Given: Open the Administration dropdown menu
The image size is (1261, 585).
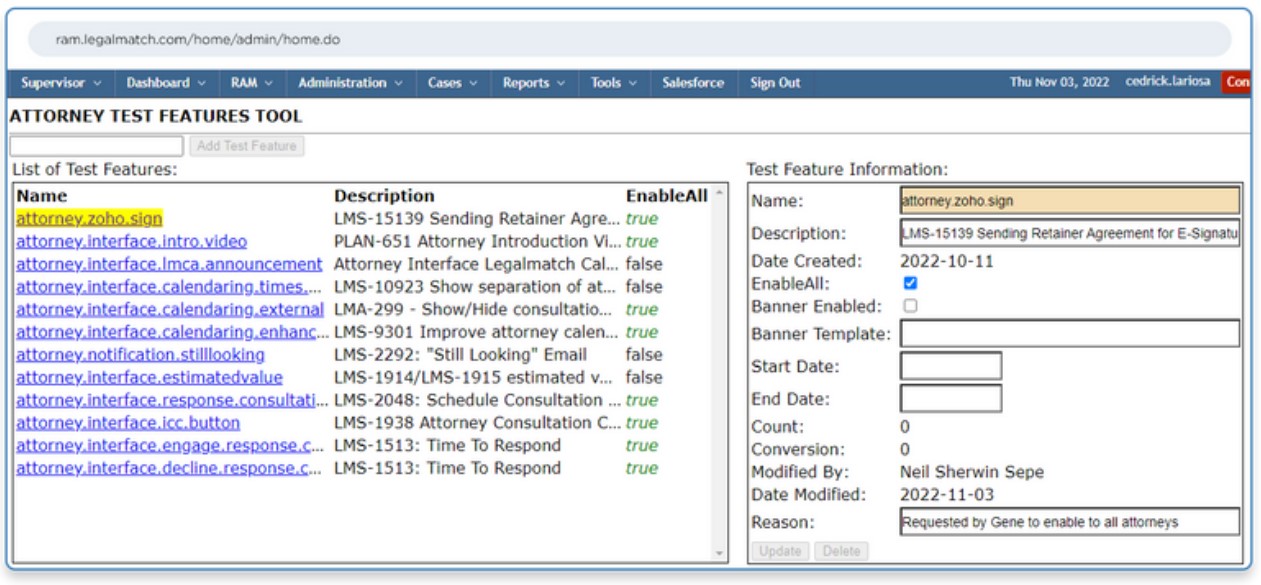Looking at the screenshot, I should coord(350,83).
